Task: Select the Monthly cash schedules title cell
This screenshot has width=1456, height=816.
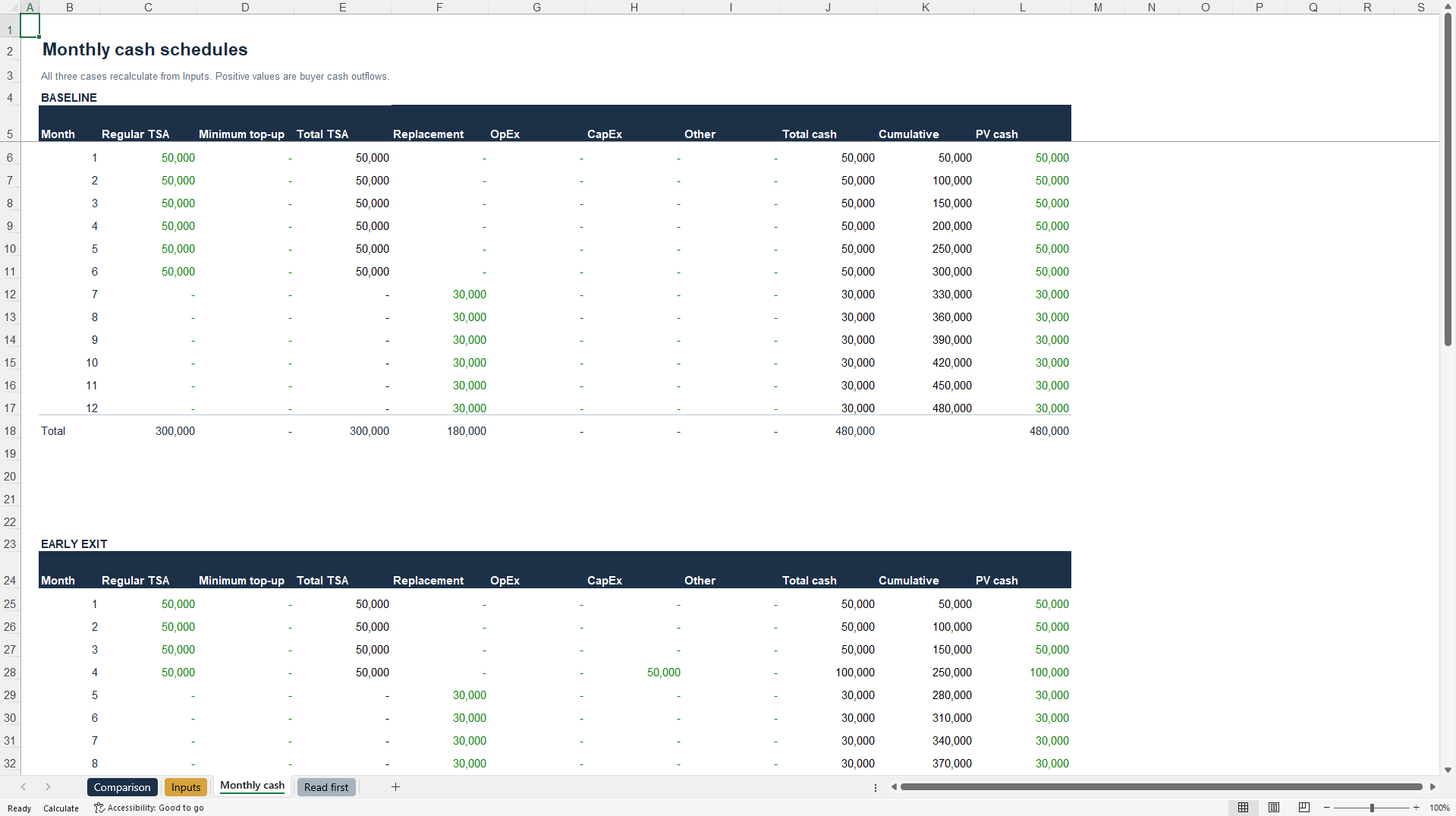Action: click(x=145, y=49)
